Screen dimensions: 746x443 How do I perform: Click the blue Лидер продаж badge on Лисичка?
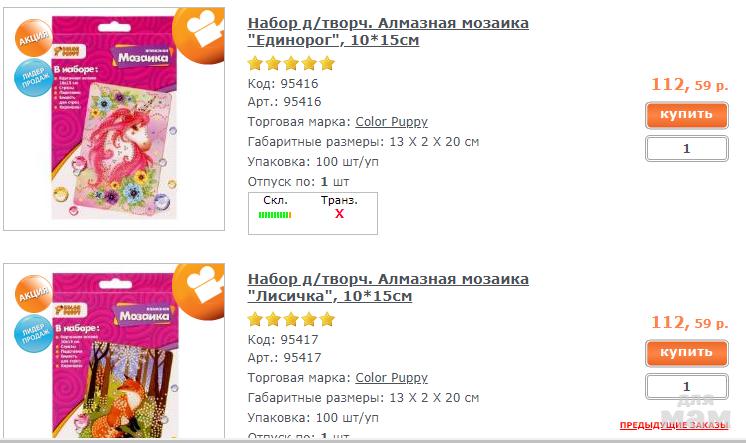(33, 333)
